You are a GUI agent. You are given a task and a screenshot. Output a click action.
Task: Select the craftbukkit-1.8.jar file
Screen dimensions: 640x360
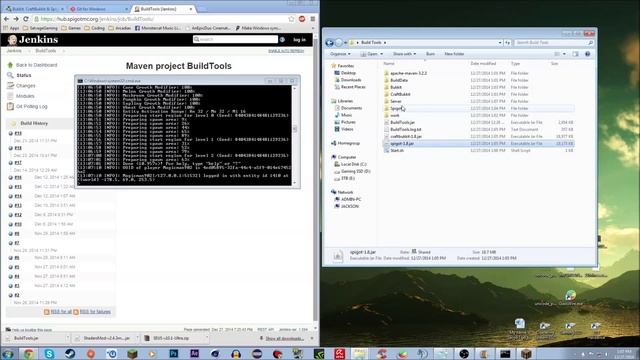[478, 136]
